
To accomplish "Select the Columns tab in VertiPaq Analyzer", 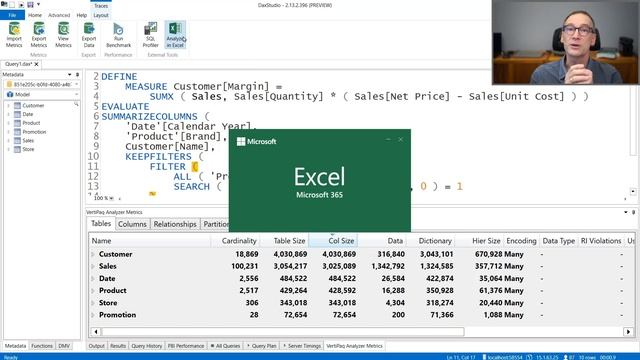I will tap(132, 224).
